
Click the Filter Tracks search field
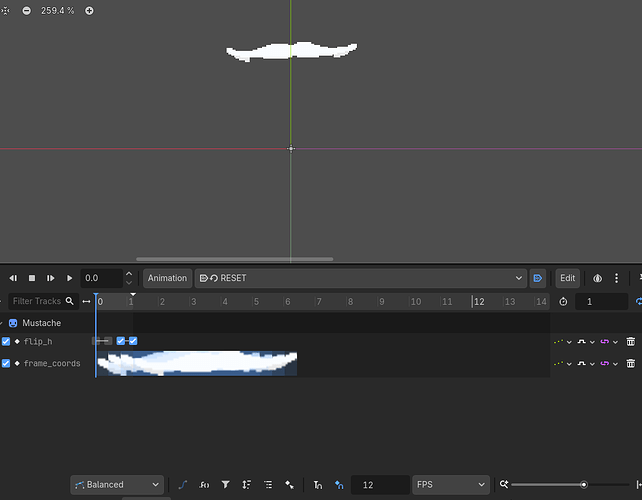point(43,301)
